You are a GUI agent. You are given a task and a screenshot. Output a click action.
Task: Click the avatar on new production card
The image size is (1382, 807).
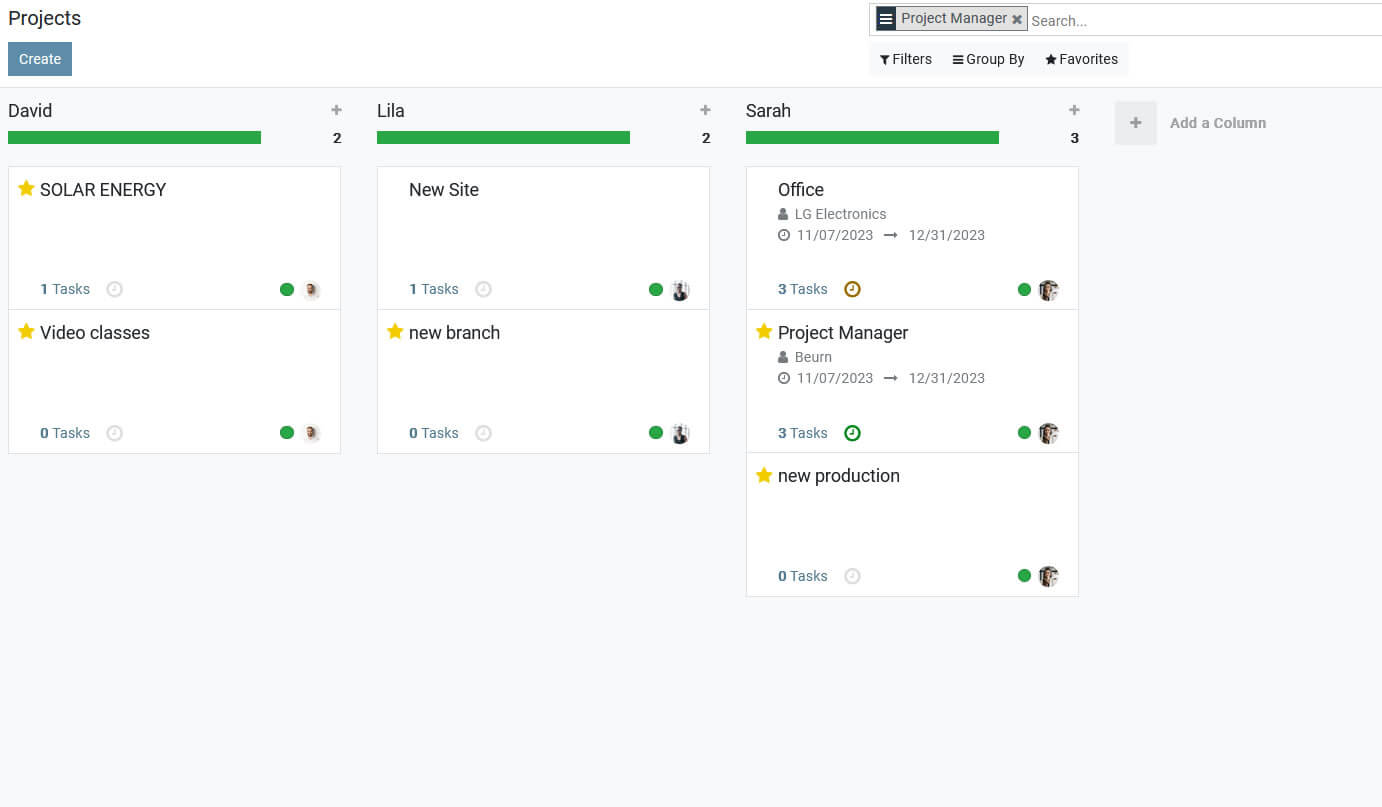pyautogui.click(x=1048, y=576)
